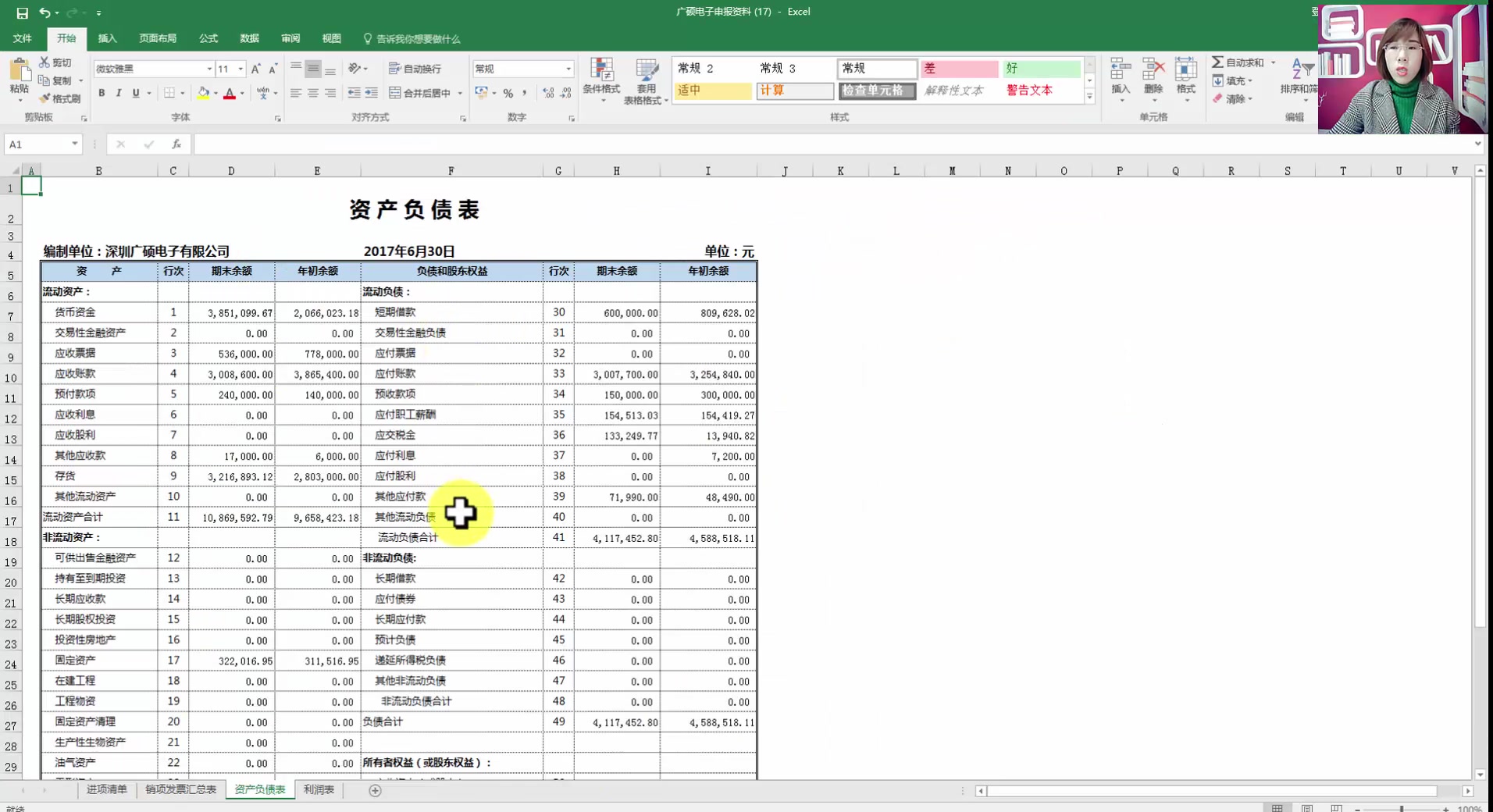Open the font size dropdown
The height and width of the screenshot is (812, 1493).
(240, 69)
